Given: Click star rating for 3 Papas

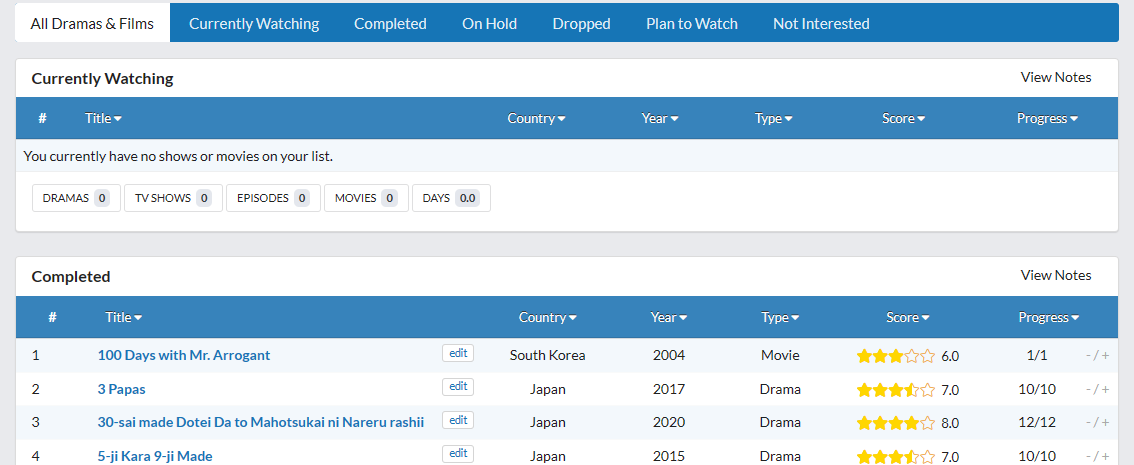Looking at the screenshot, I should 896,390.
